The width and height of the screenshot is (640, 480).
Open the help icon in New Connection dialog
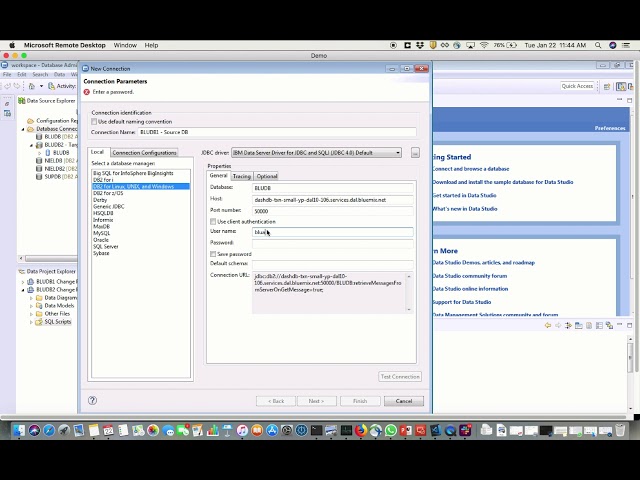[x=93, y=400]
